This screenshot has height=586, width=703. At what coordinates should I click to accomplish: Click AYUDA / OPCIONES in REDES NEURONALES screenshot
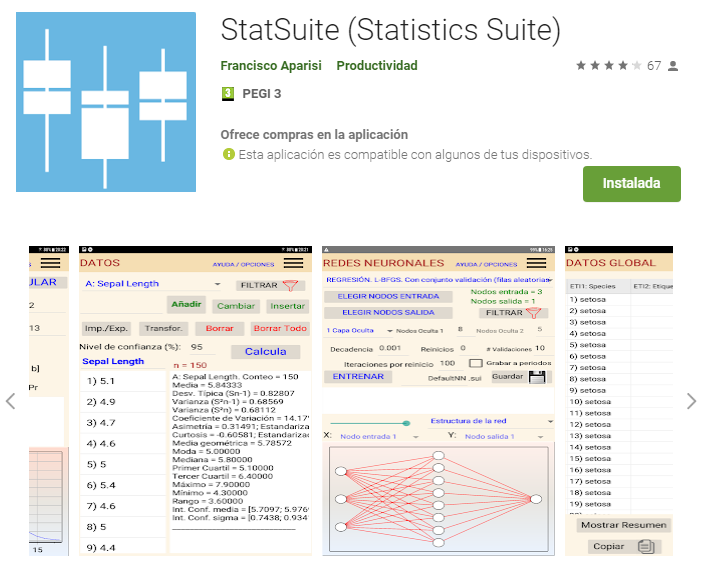(486, 265)
